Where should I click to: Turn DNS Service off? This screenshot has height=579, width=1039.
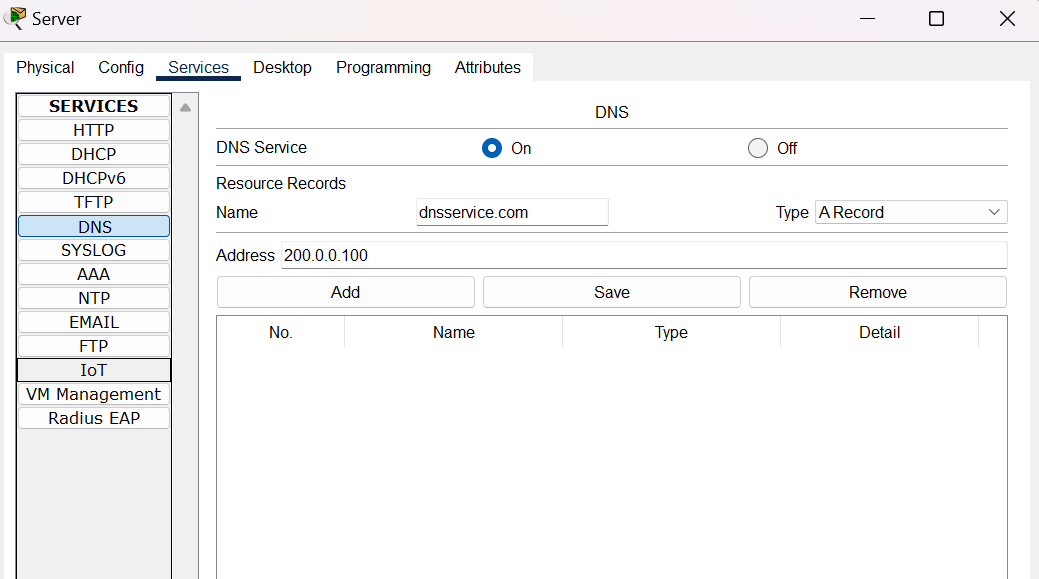pyautogui.click(x=758, y=148)
